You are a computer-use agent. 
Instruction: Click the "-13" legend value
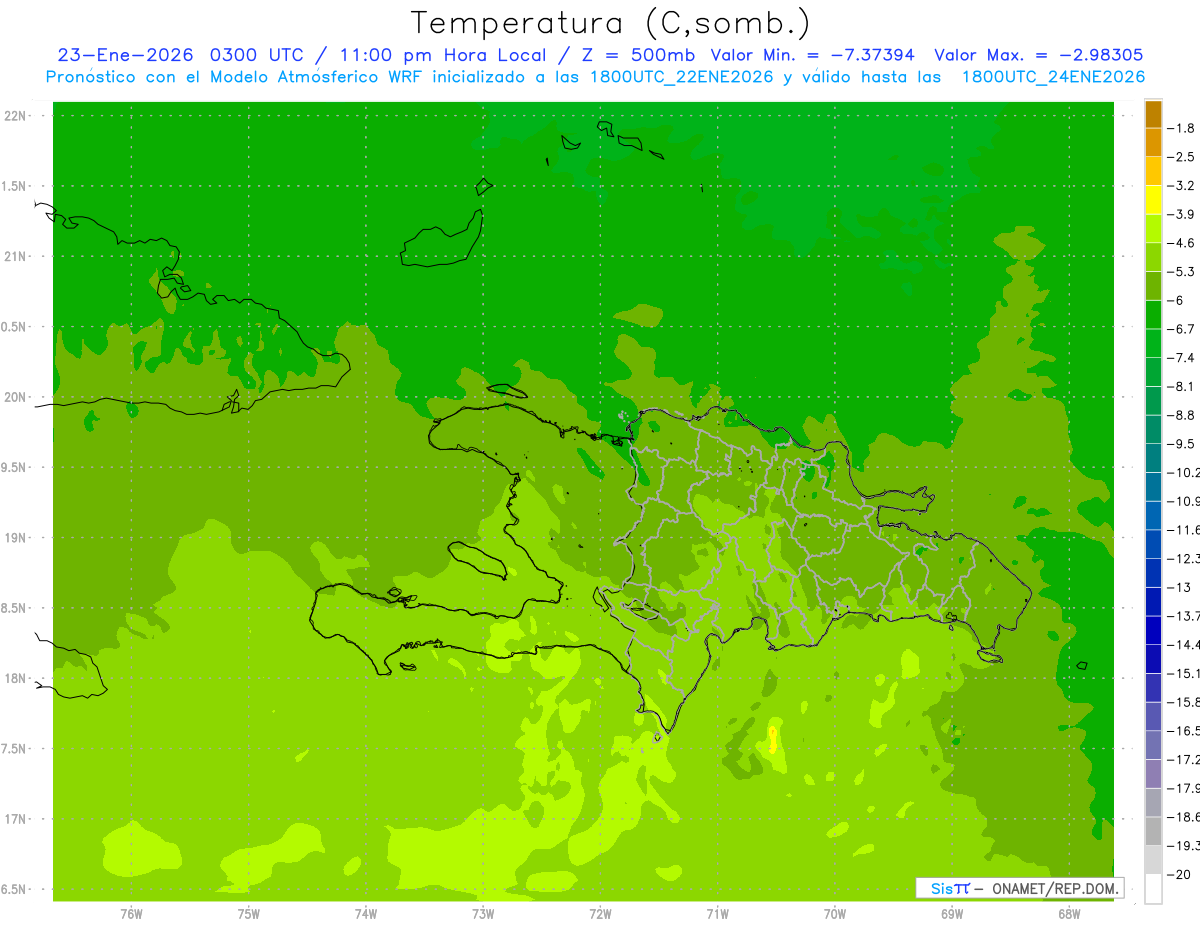pyautogui.click(x=1179, y=587)
